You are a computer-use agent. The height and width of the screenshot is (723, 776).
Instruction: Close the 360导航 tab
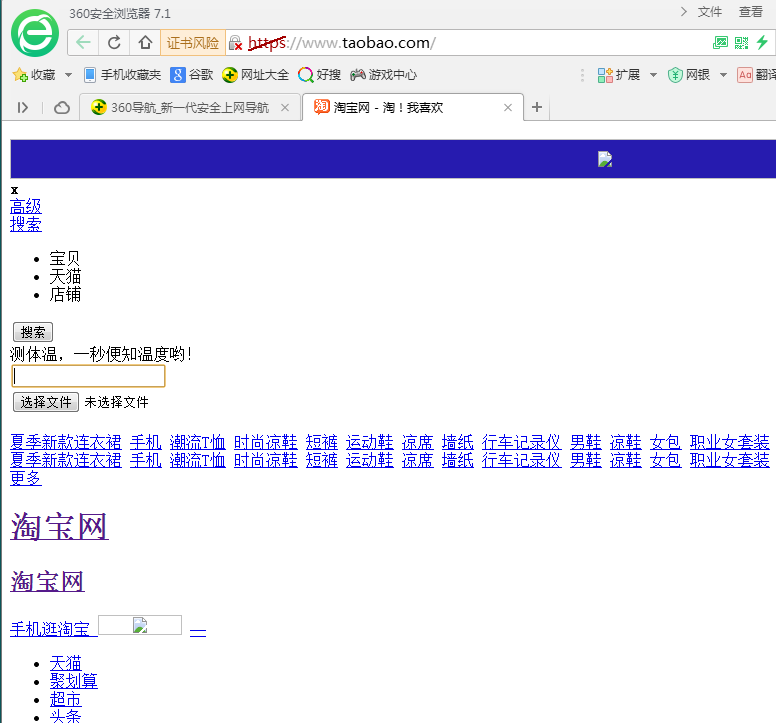(285, 107)
